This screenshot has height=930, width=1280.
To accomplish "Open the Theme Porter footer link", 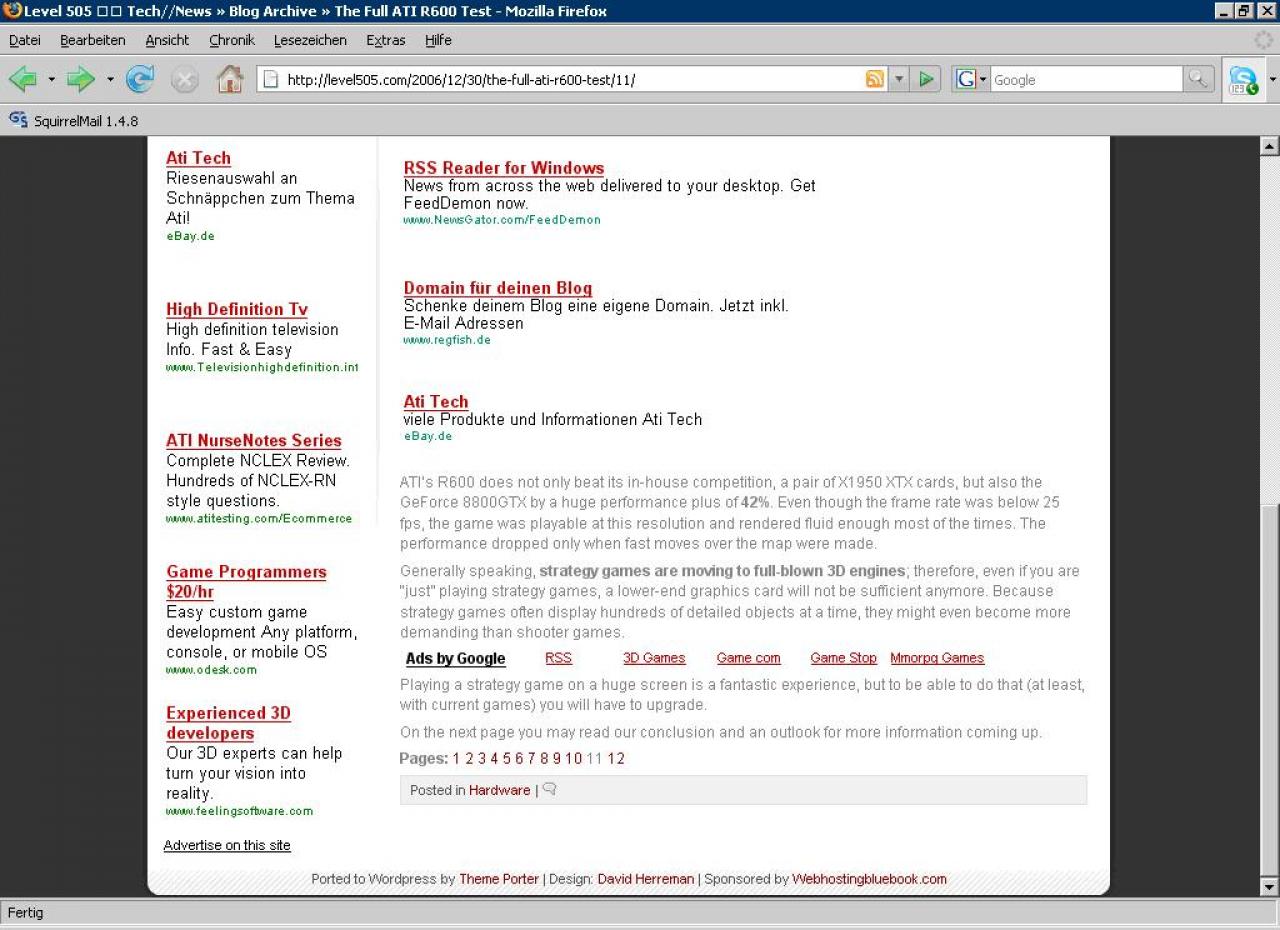I will (x=499, y=879).
